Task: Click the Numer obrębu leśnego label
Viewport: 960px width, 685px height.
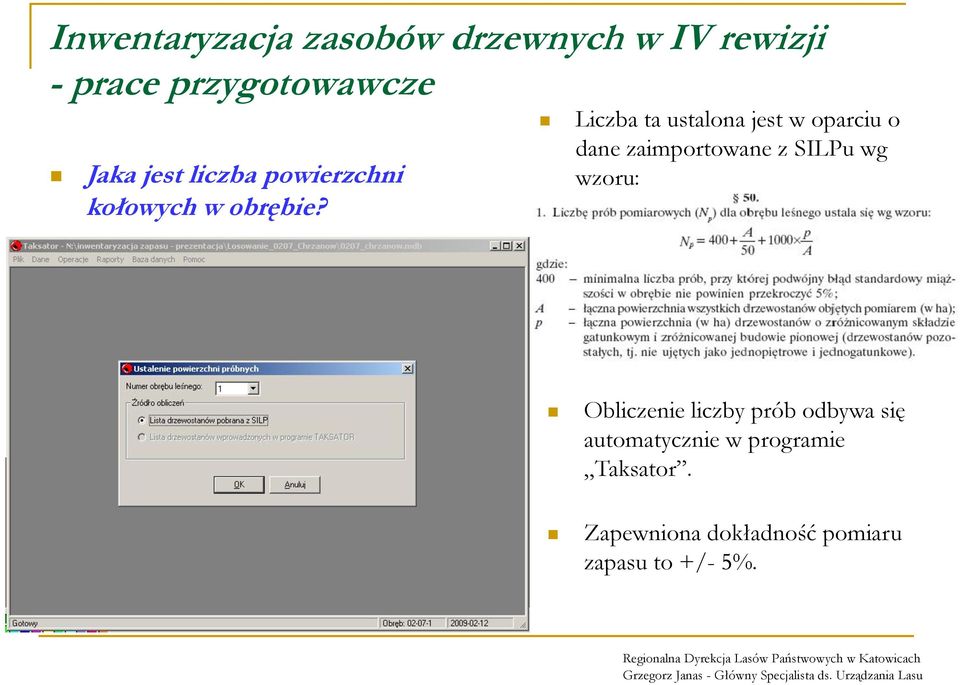Action: pyautogui.click(x=164, y=386)
